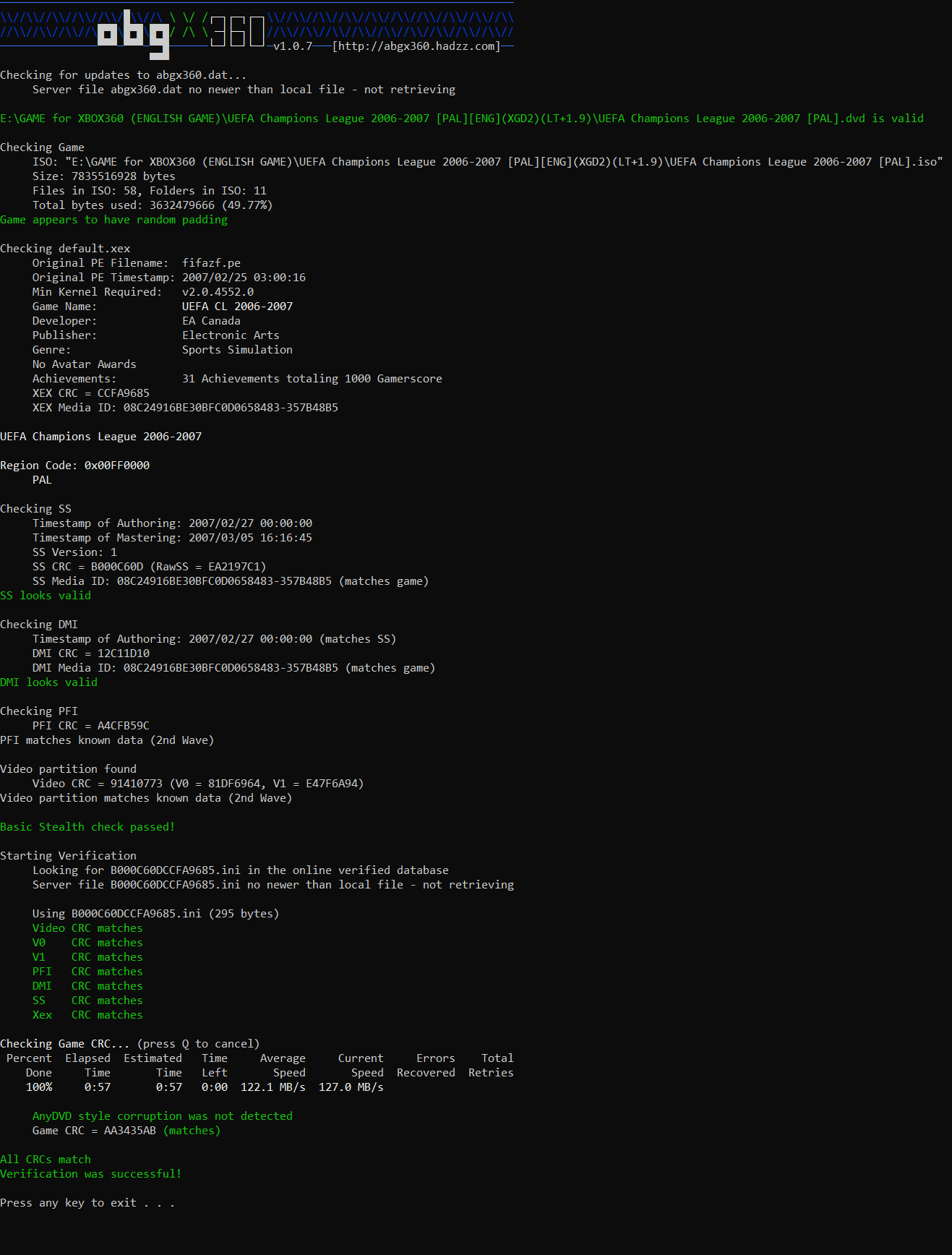
Task: Click SS 'Timestamp of Mastering: 2007/03/05 16:16:45'
Action: point(172,538)
